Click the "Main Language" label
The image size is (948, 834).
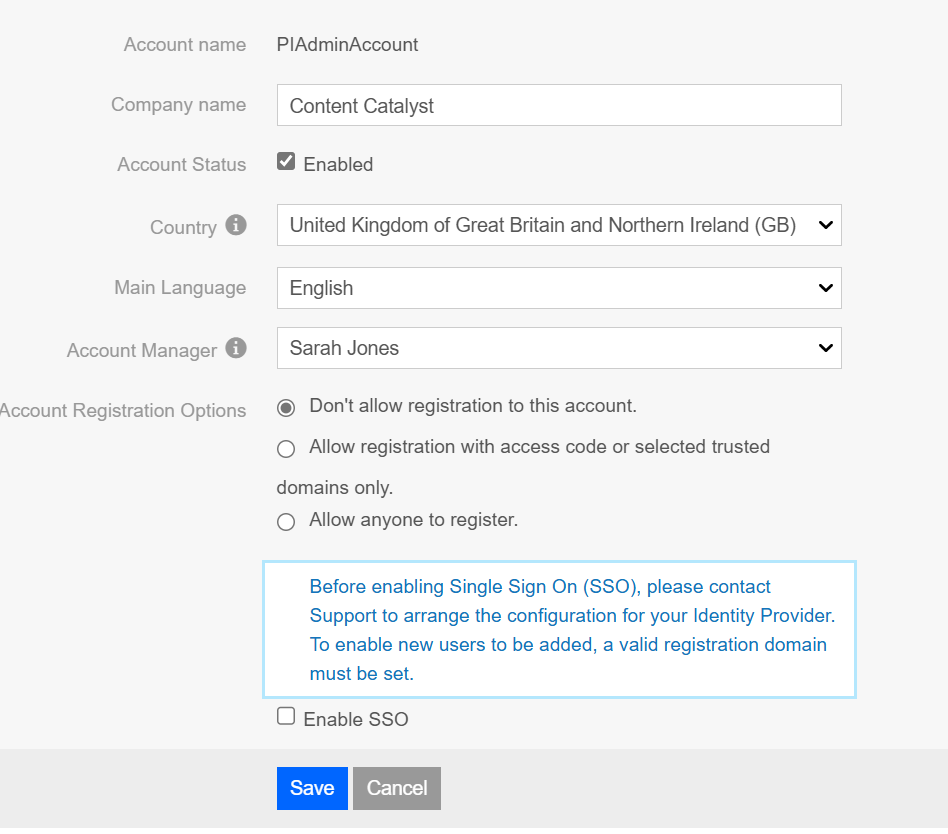[x=179, y=288]
